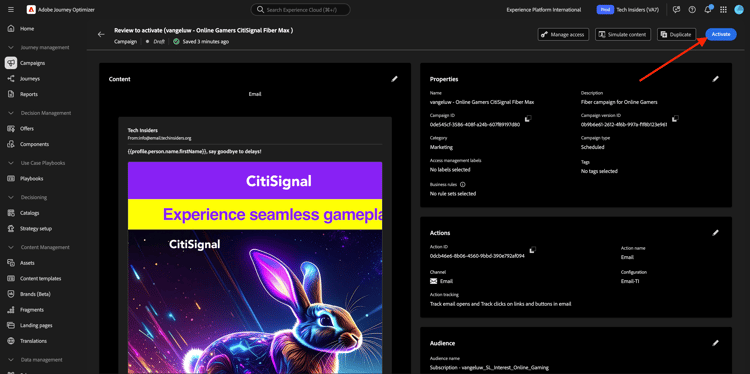Viewport: 750px width, 374px height.
Task: Edit the Audience section pencil icon
Action: click(715, 343)
